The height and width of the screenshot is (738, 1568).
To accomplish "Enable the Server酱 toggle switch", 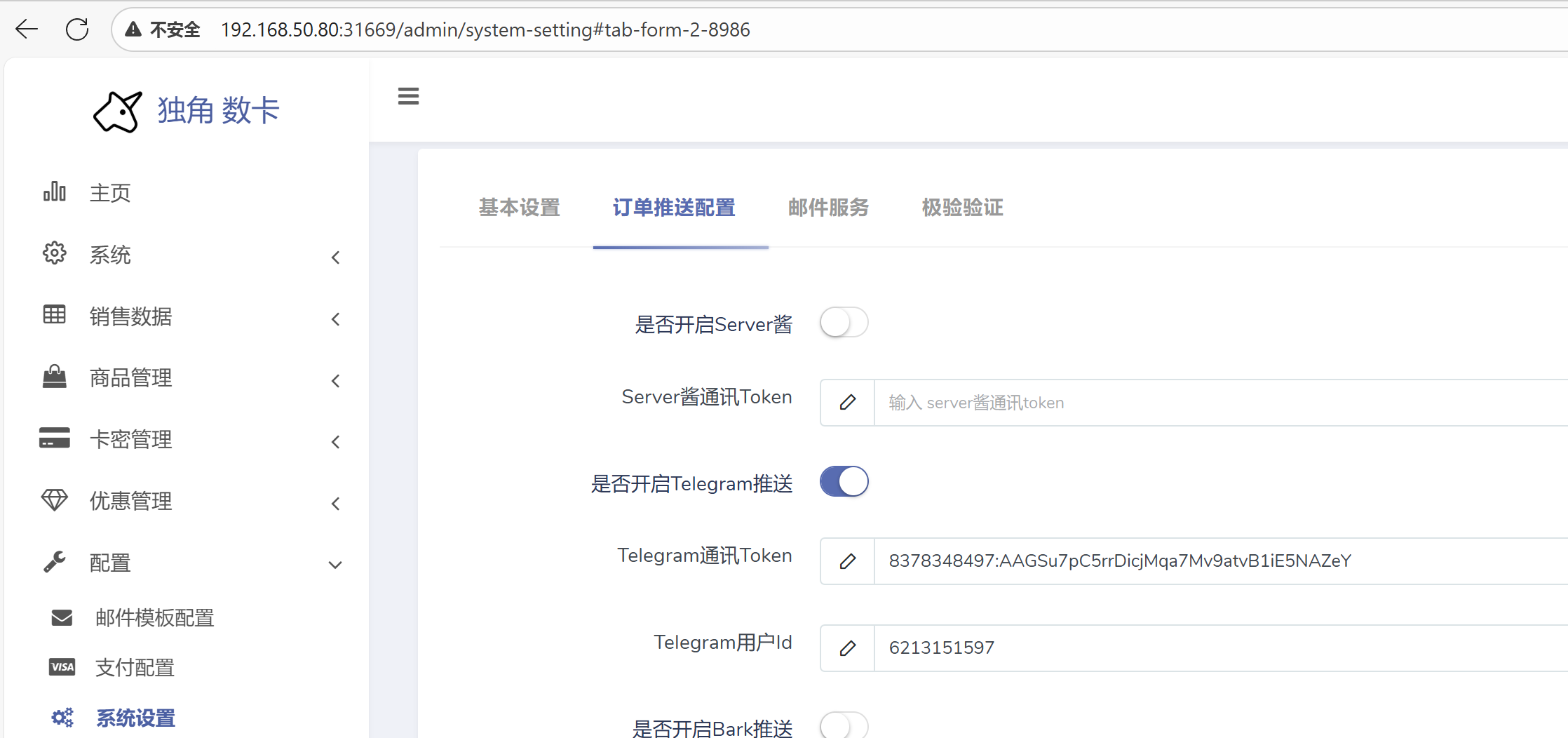I will 844,323.
